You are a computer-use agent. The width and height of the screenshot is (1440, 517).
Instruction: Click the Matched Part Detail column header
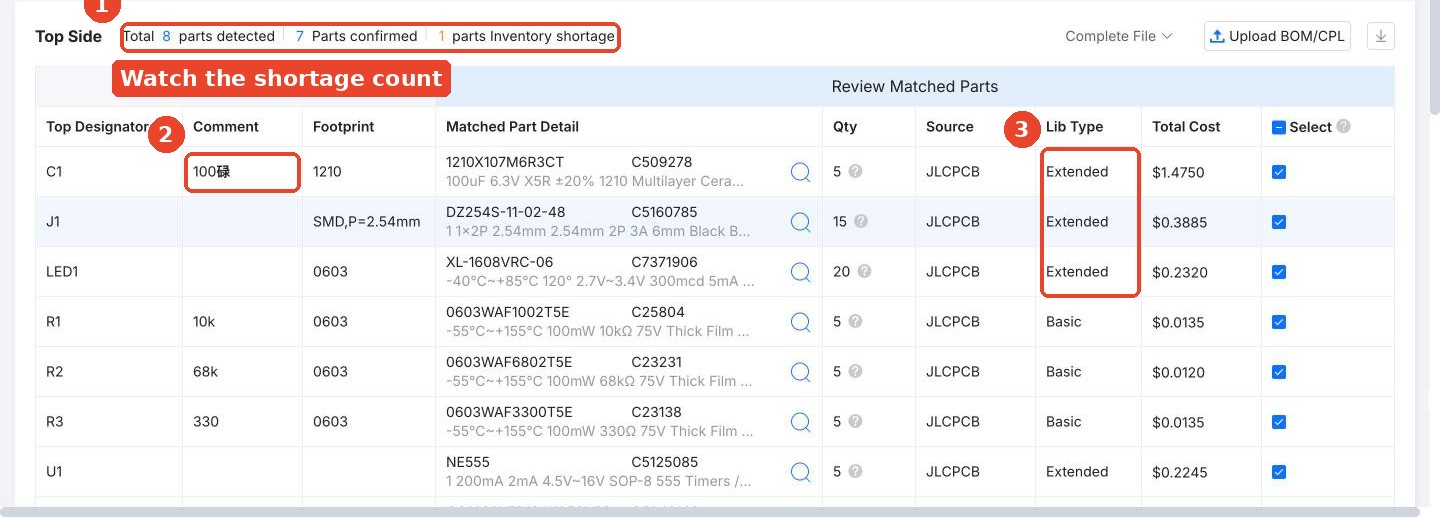point(512,127)
